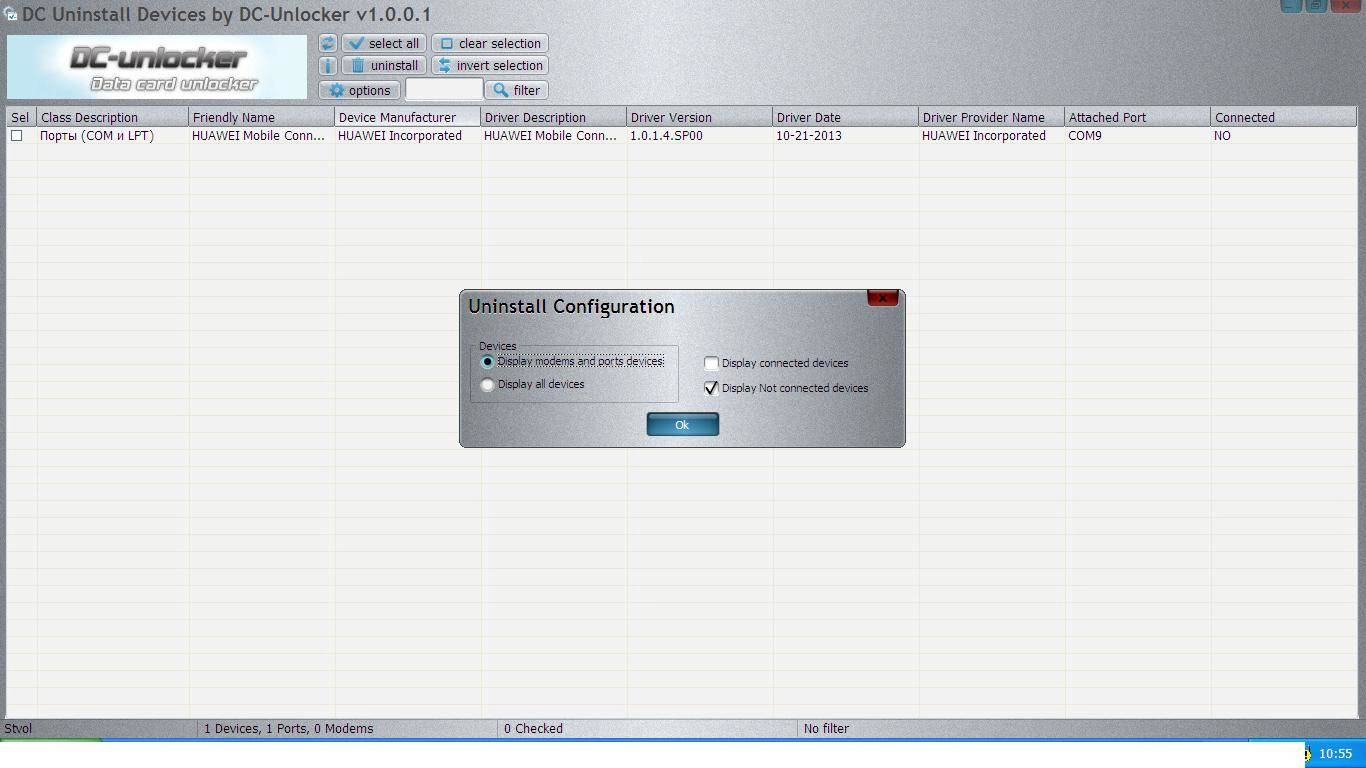This screenshot has height=768, width=1366.
Task: Click the 'HUAWEI Incorporated' device manufacturer cell
Action: (408, 136)
